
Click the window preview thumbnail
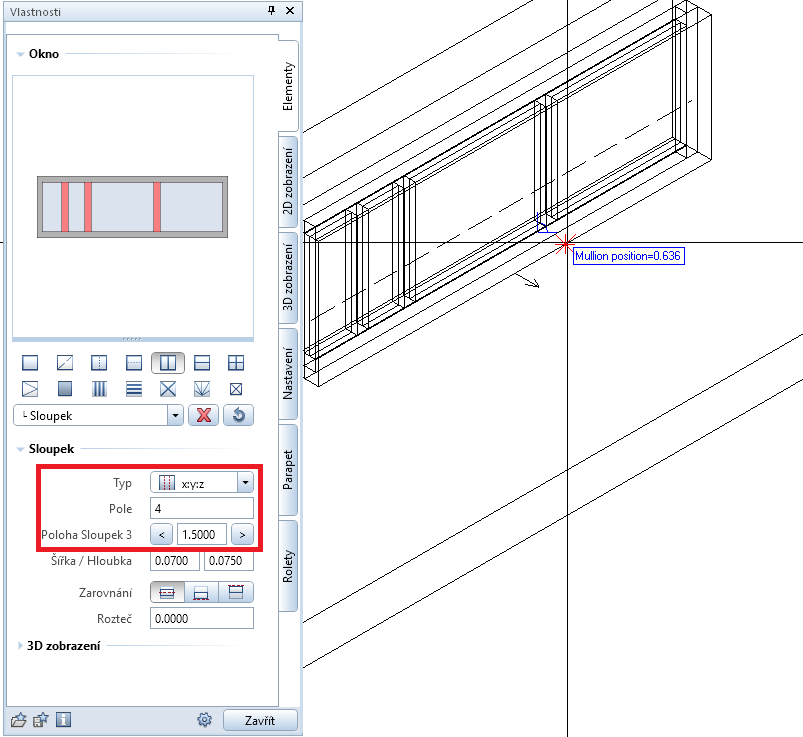133,207
